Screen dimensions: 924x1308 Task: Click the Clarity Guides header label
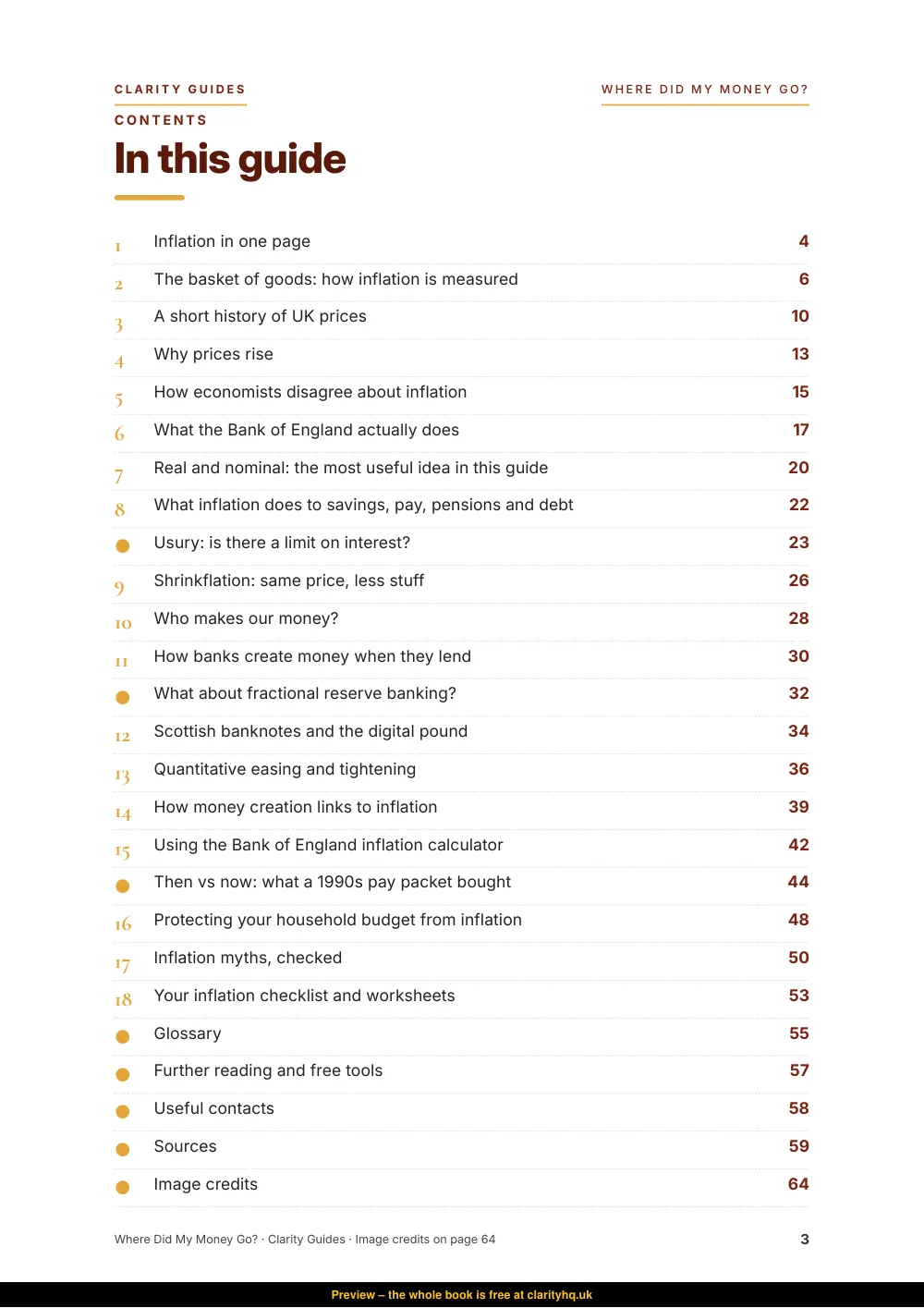pos(180,90)
